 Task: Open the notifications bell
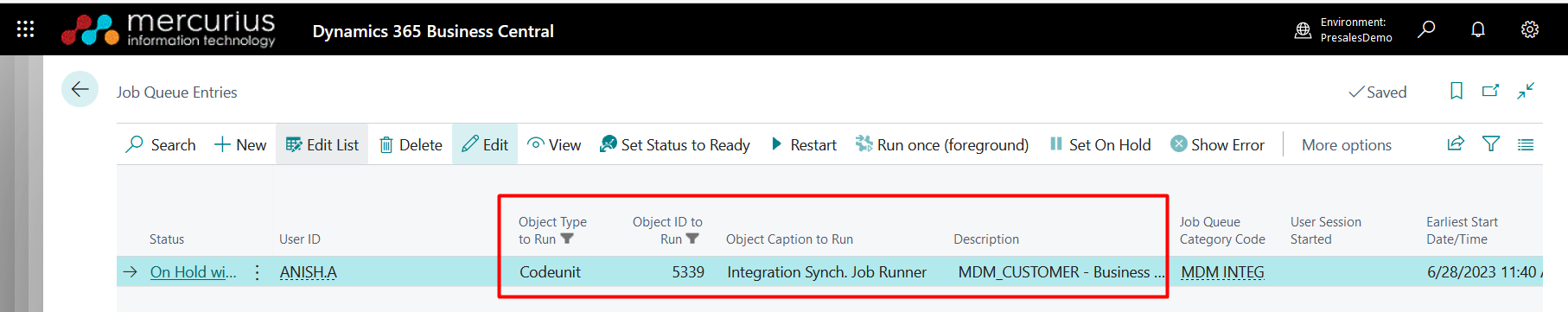pos(1478,29)
